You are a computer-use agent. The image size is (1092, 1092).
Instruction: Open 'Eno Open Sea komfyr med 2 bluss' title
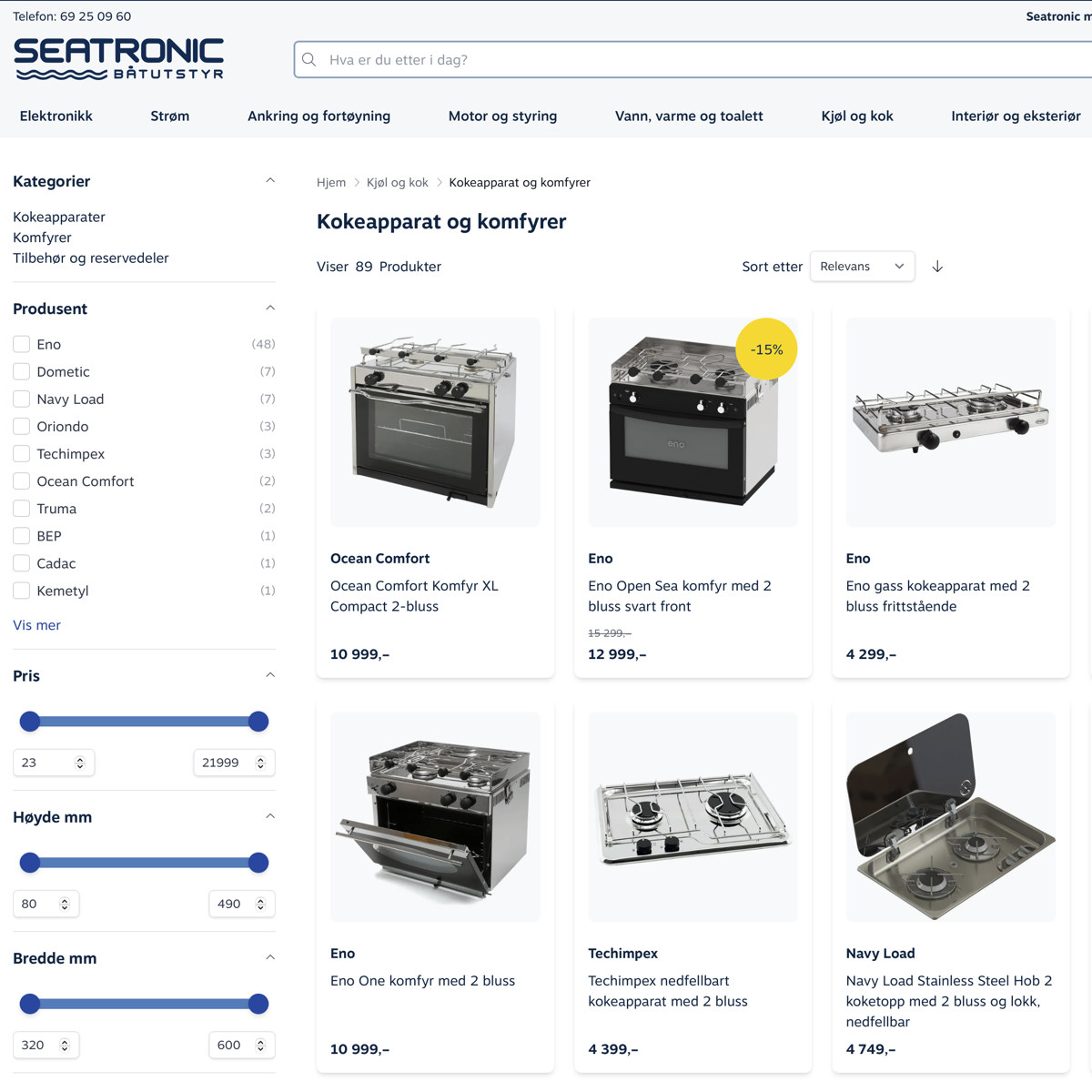(x=680, y=596)
